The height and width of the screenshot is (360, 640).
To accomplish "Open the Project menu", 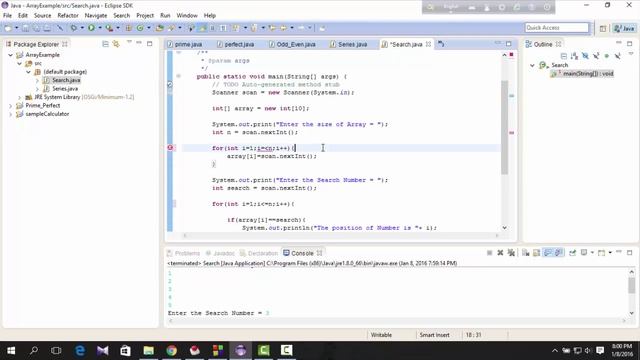I will (x=145, y=16).
